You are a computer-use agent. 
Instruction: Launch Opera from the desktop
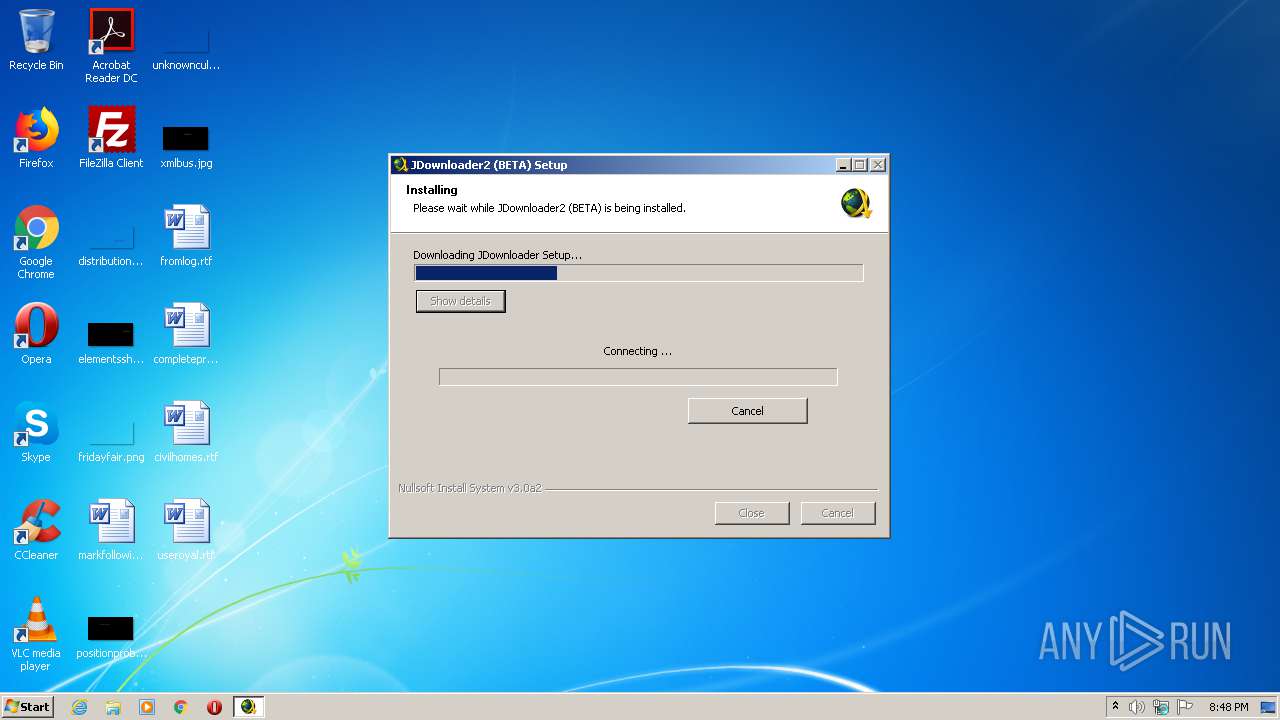pyautogui.click(x=36, y=334)
